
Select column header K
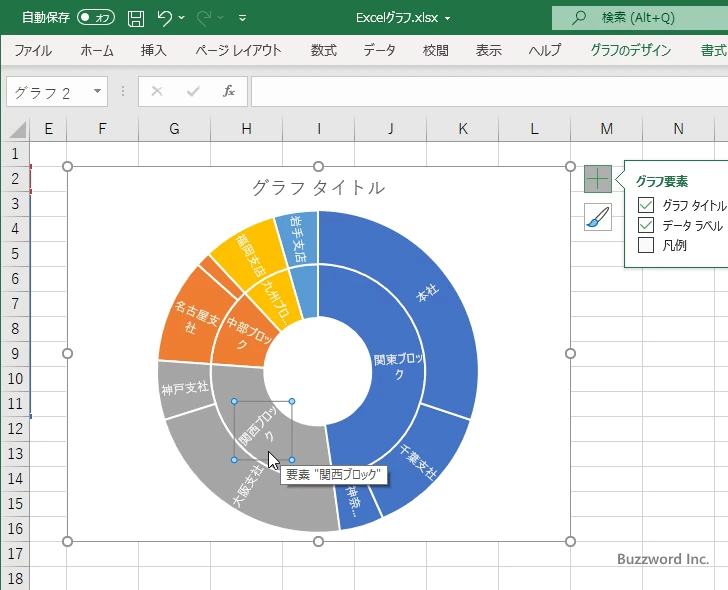[462, 129]
